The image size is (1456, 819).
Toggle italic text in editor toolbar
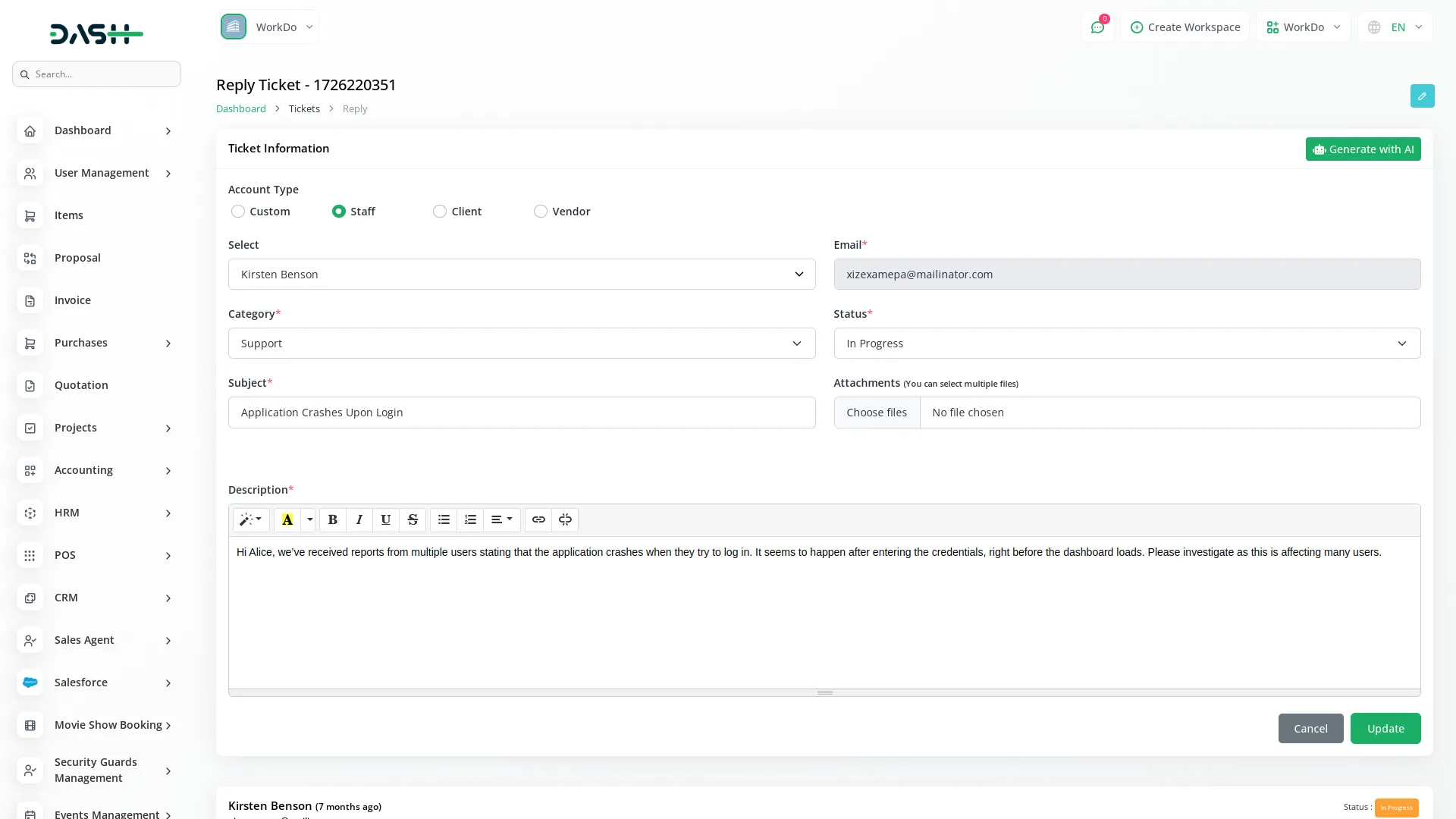tap(359, 519)
